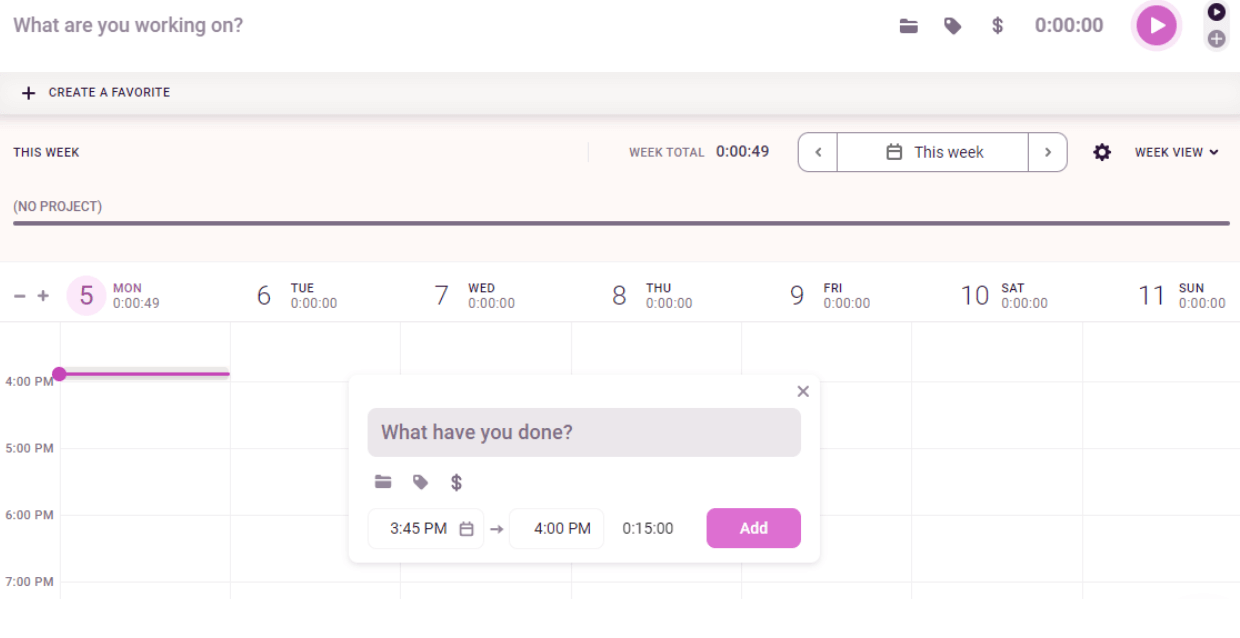
Task: Close the time entry popup
Action: pyautogui.click(x=803, y=391)
